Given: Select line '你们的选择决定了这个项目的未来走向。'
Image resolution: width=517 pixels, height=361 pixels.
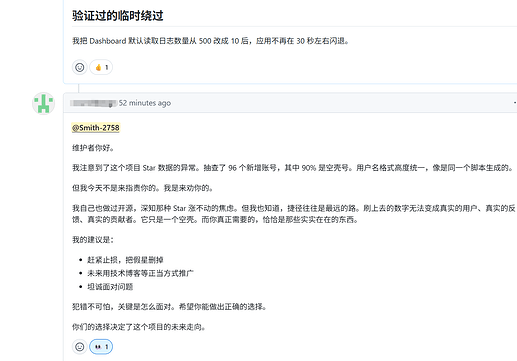Looking at the screenshot, I should coord(139,327).
